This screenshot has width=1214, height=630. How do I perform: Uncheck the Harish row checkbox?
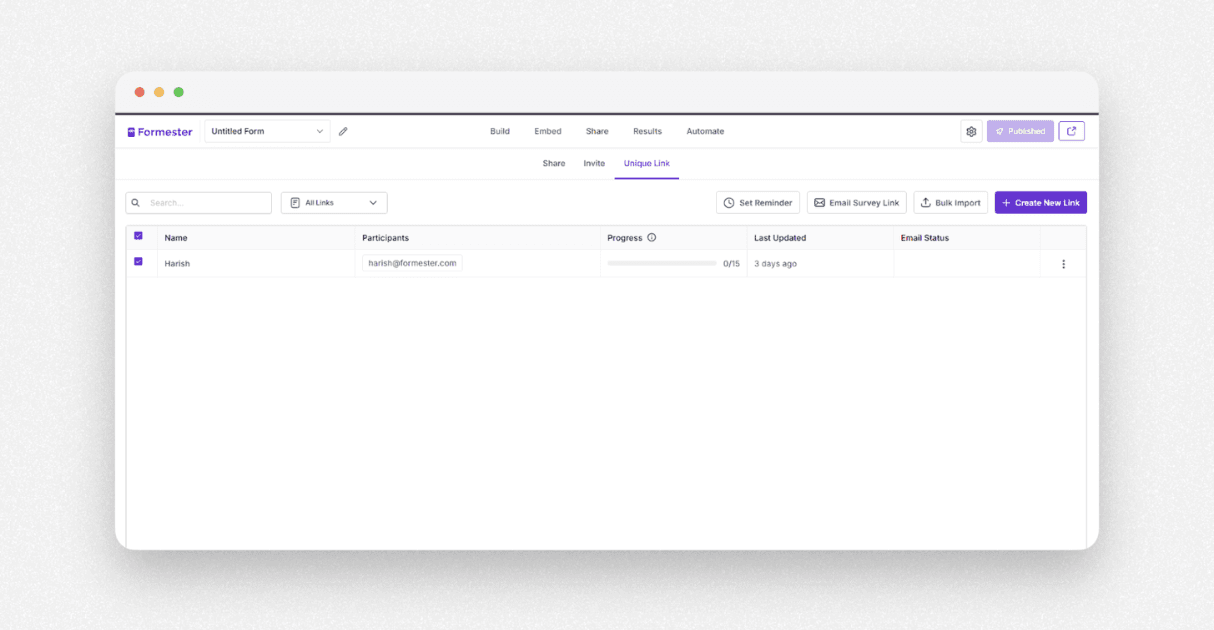[x=138, y=262]
